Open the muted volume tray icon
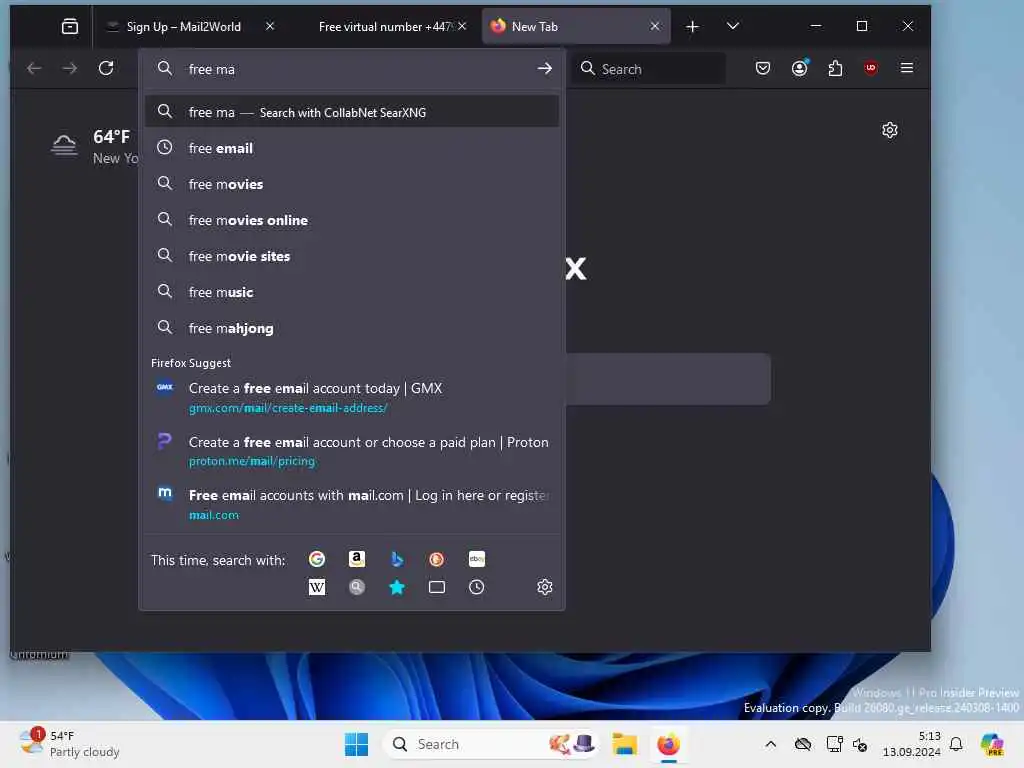 click(x=861, y=744)
